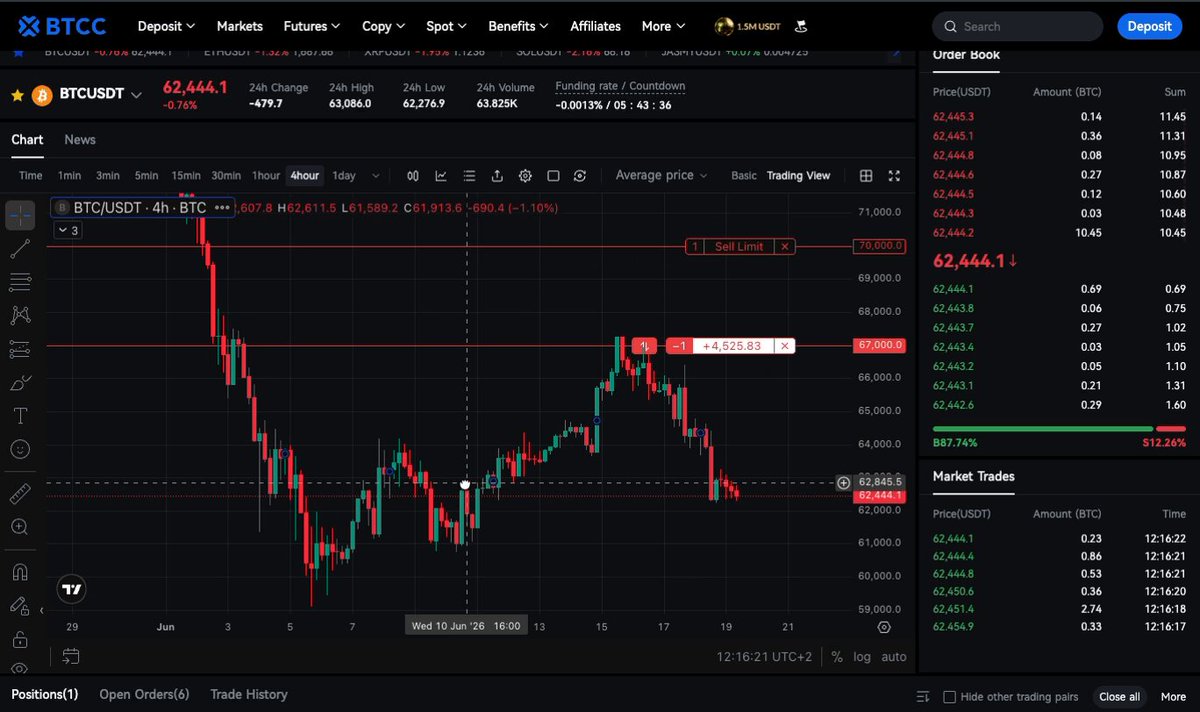Switch to the News tab
The height and width of the screenshot is (712, 1200).
pos(80,140)
